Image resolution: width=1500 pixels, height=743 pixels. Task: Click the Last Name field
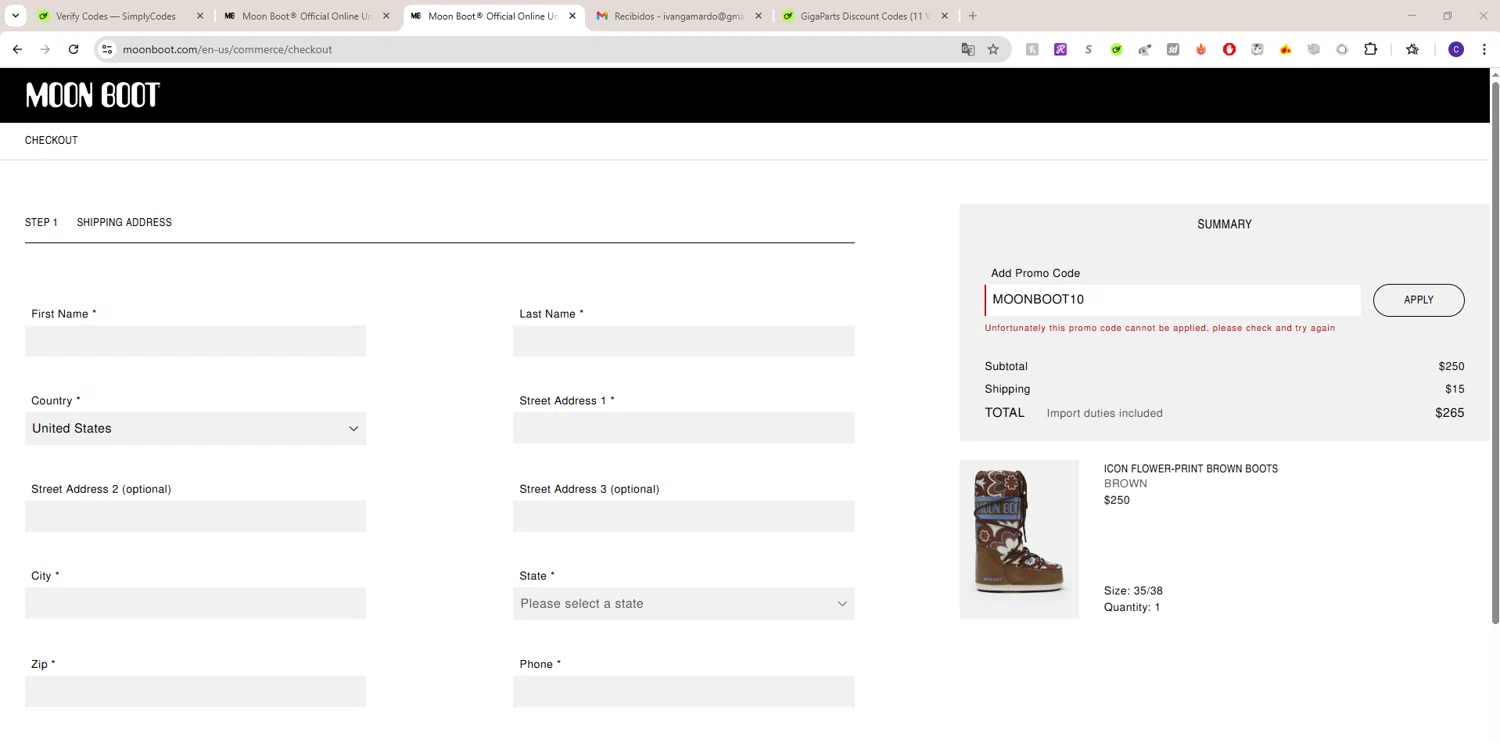pyautogui.click(x=684, y=341)
